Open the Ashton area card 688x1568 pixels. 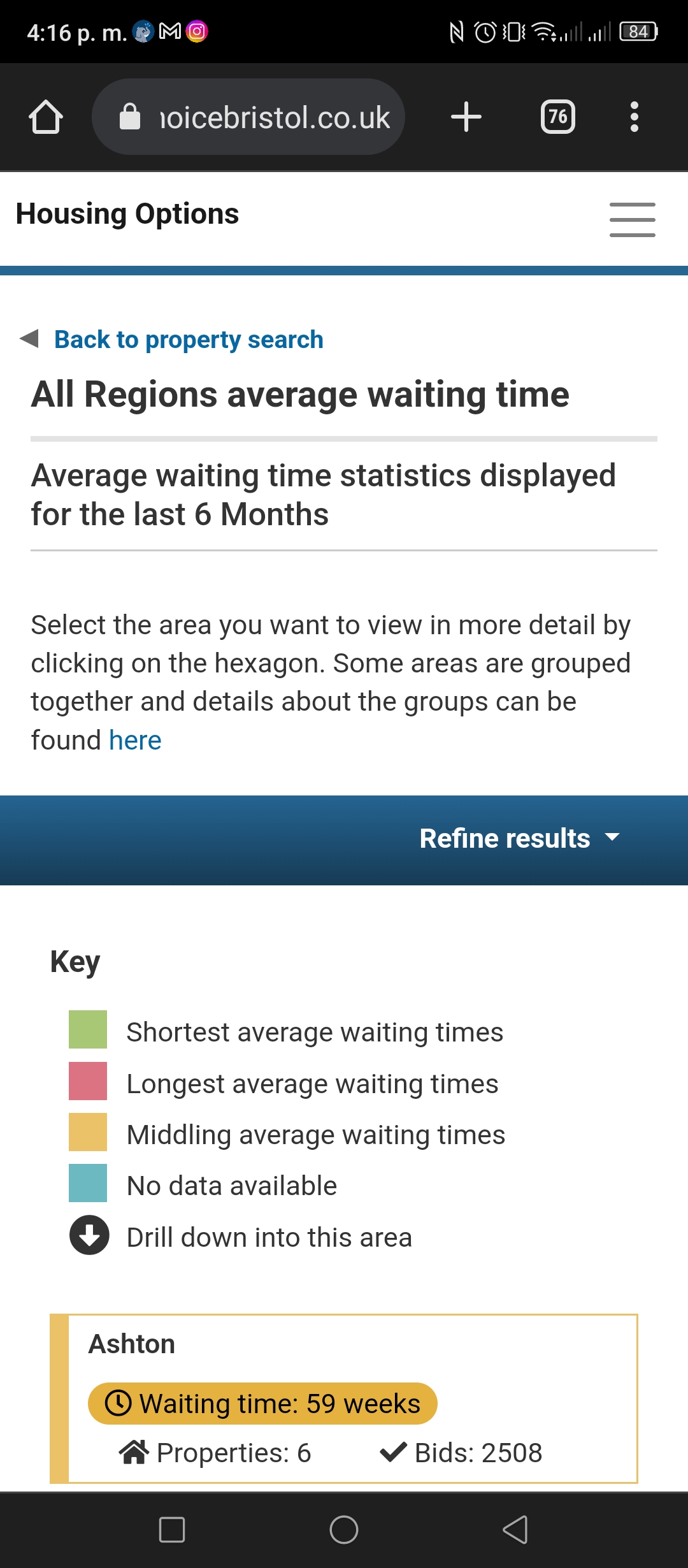click(x=344, y=1398)
